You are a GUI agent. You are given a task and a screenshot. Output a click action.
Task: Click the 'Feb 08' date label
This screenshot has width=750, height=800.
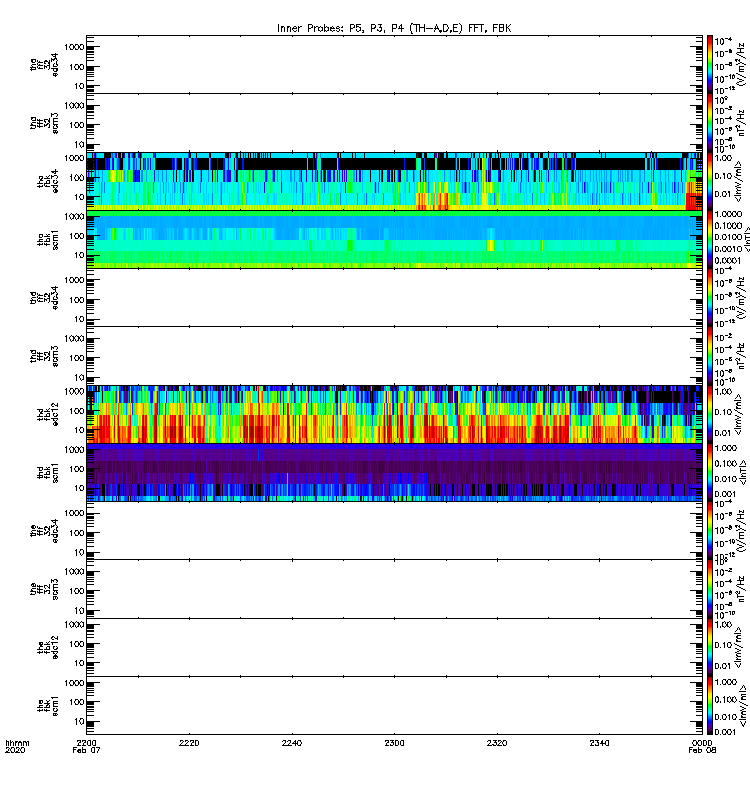[702, 750]
